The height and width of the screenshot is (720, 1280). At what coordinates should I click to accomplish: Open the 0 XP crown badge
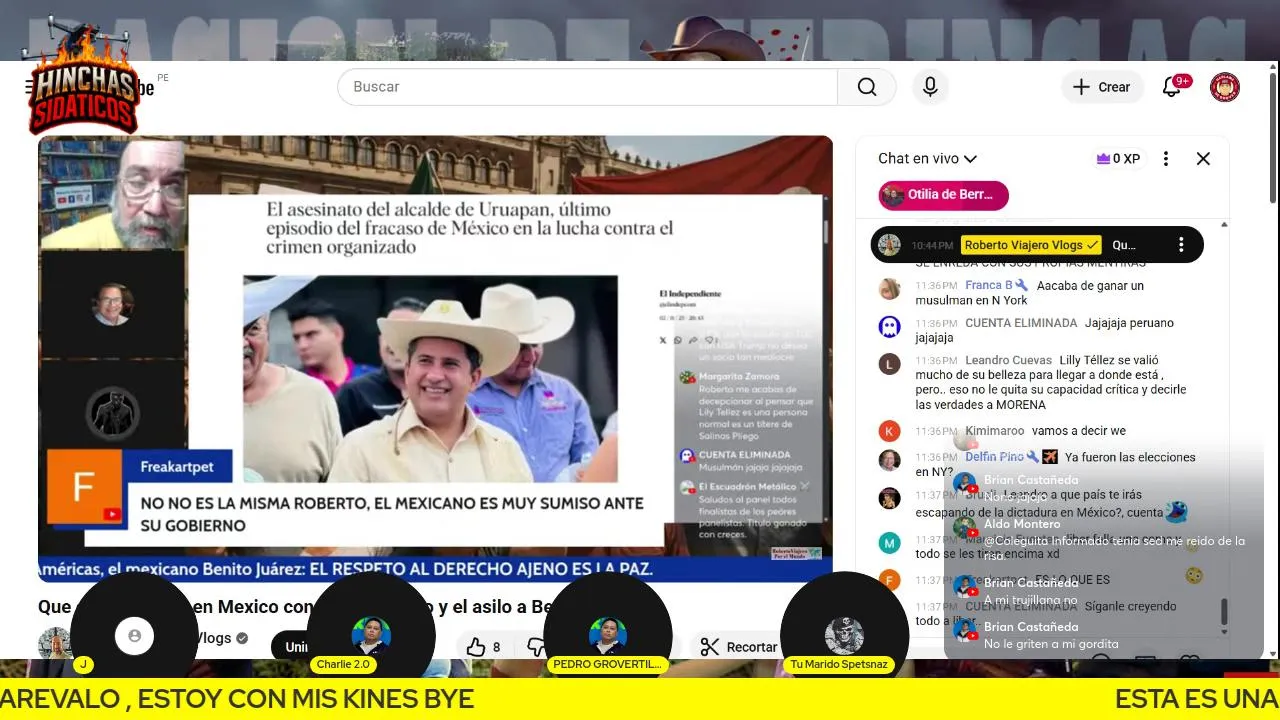coord(1118,158)
